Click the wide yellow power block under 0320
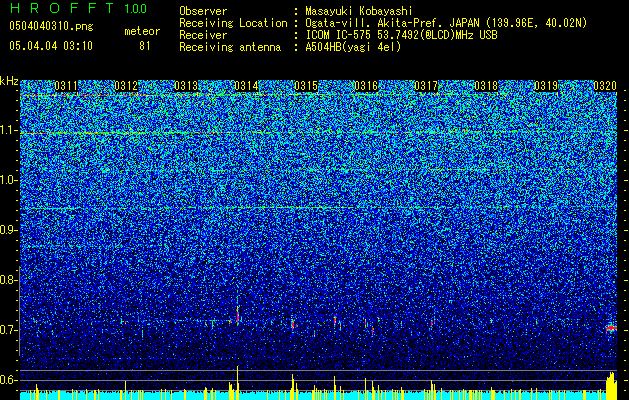The width and height of the screenshot is (629, 400). pyautogui.click(x=611, y=385)
